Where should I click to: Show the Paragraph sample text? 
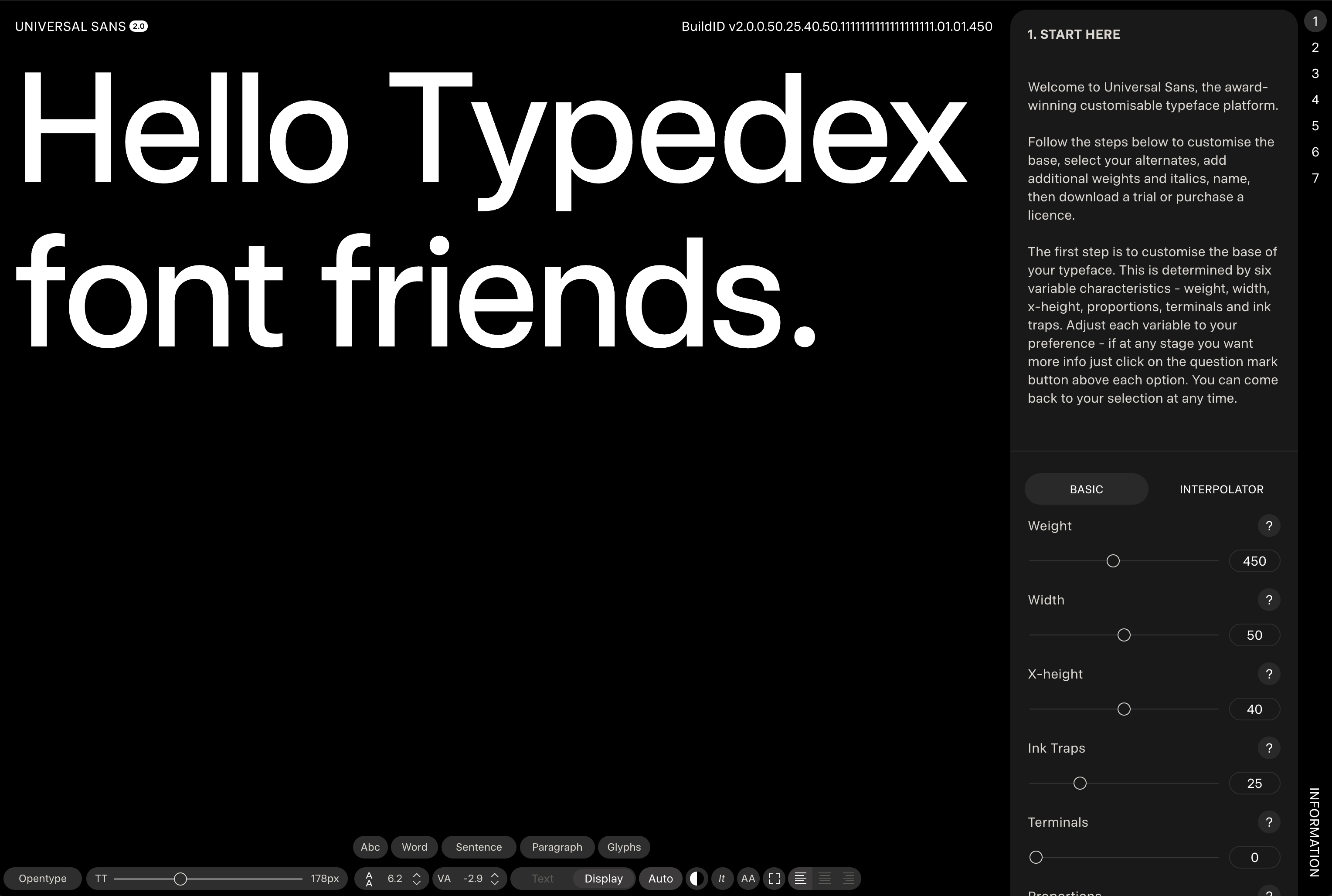(x=557, y=847)
